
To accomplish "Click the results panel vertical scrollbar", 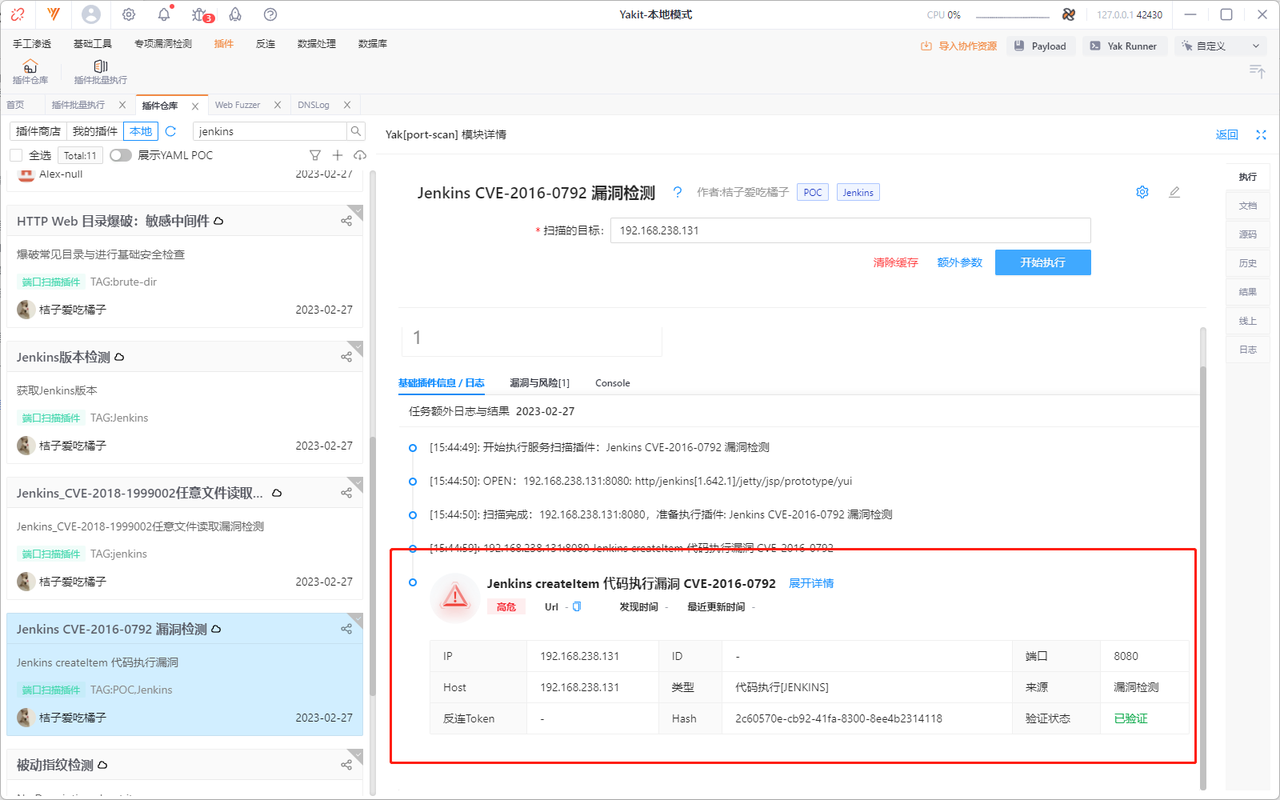I will (x=1203, y=577).
